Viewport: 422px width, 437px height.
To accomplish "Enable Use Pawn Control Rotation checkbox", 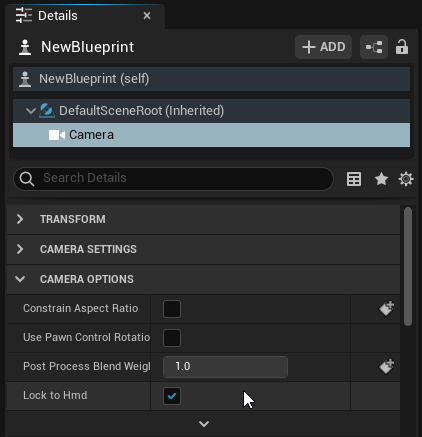I will 172,338.
